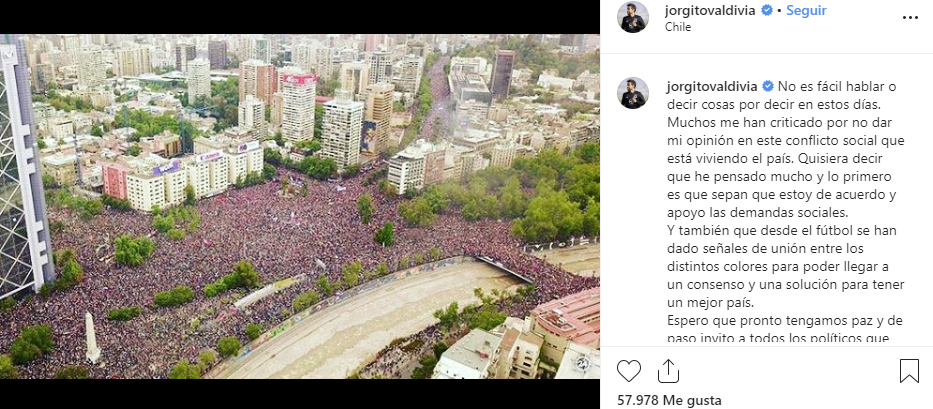This screenshot has height=409, width=933.
Task: Click the aerial protest crowd photo
Action: point(300,206)
